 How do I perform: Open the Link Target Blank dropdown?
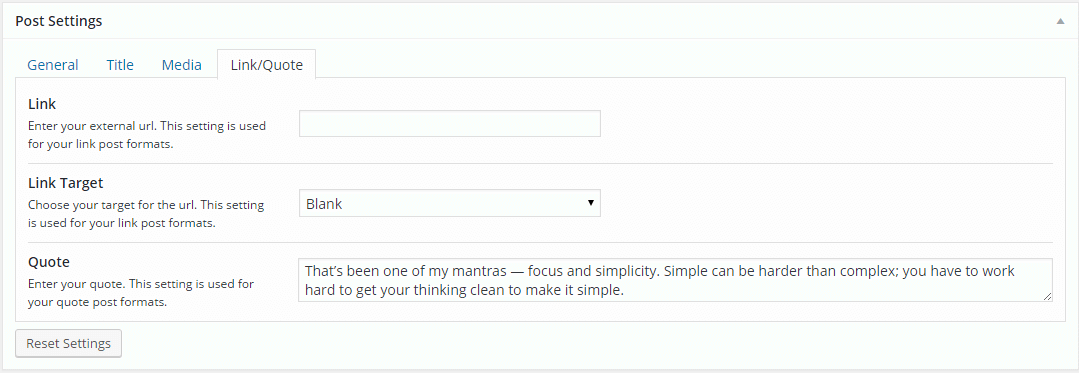[x=450, y=204]
